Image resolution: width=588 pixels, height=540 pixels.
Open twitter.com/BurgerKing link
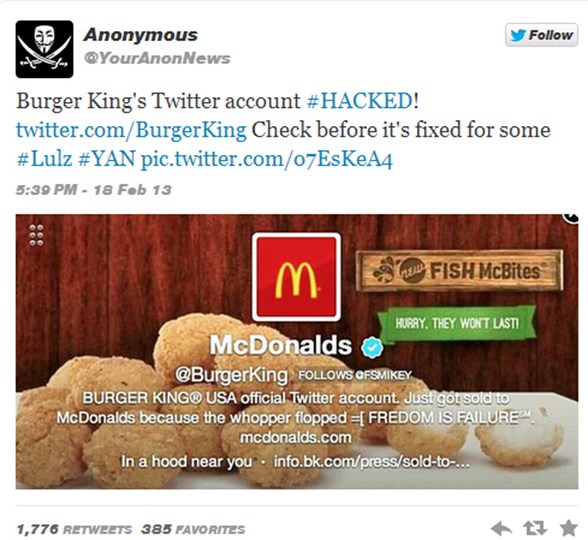click(131, 130)
